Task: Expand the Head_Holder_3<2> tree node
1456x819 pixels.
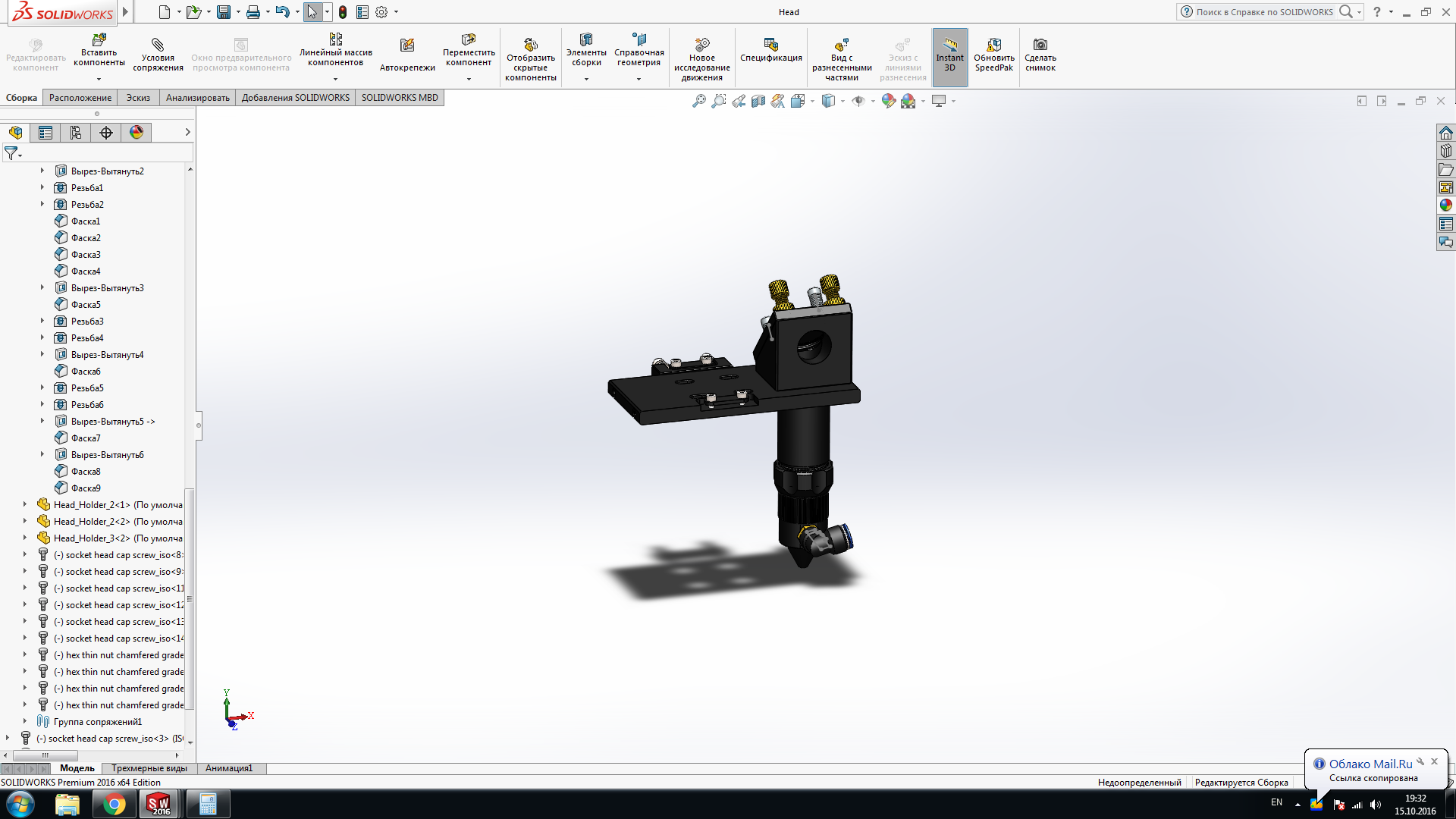Action: pos(25,538)
